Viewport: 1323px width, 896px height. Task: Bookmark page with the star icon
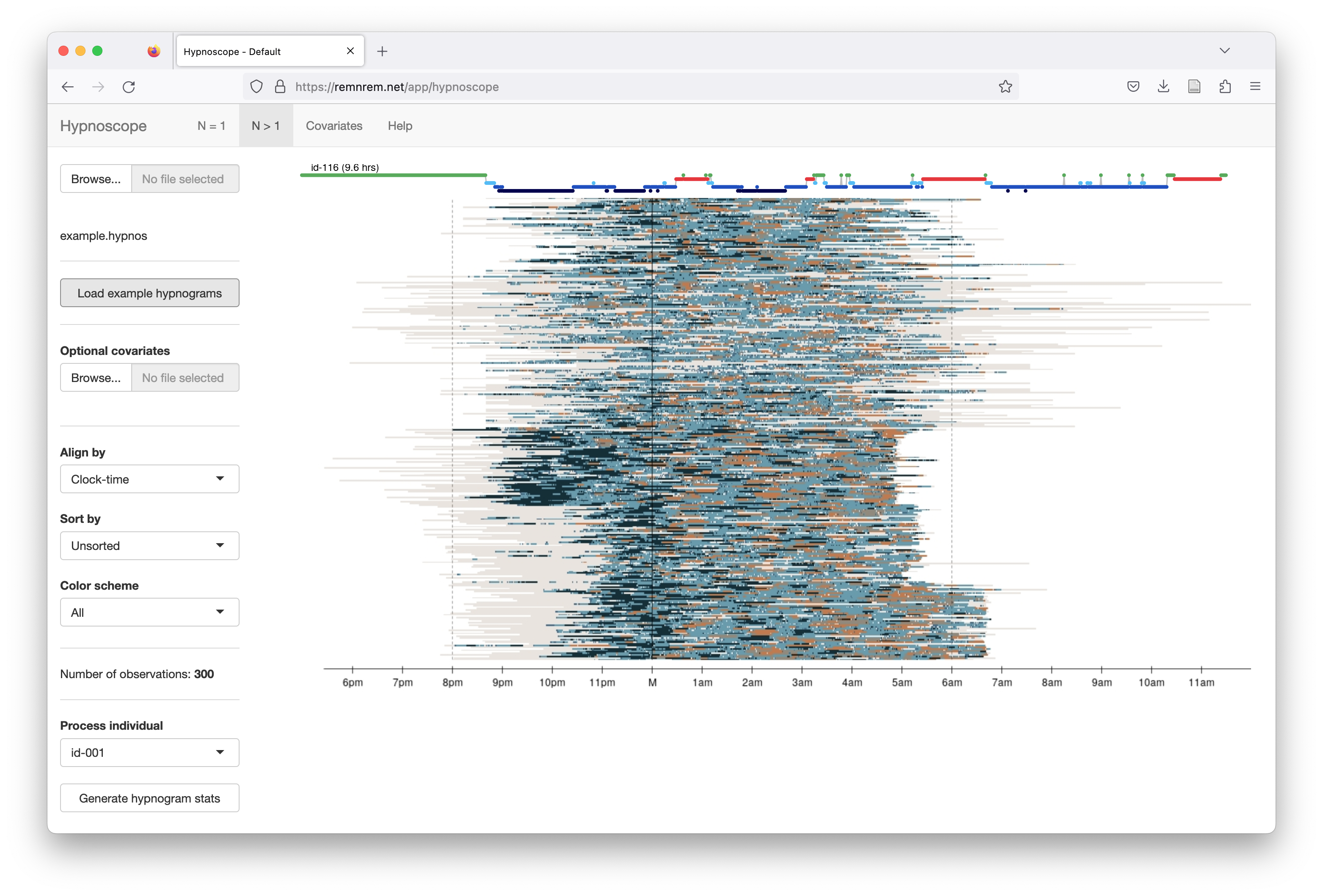click(x=1005, y=86)
